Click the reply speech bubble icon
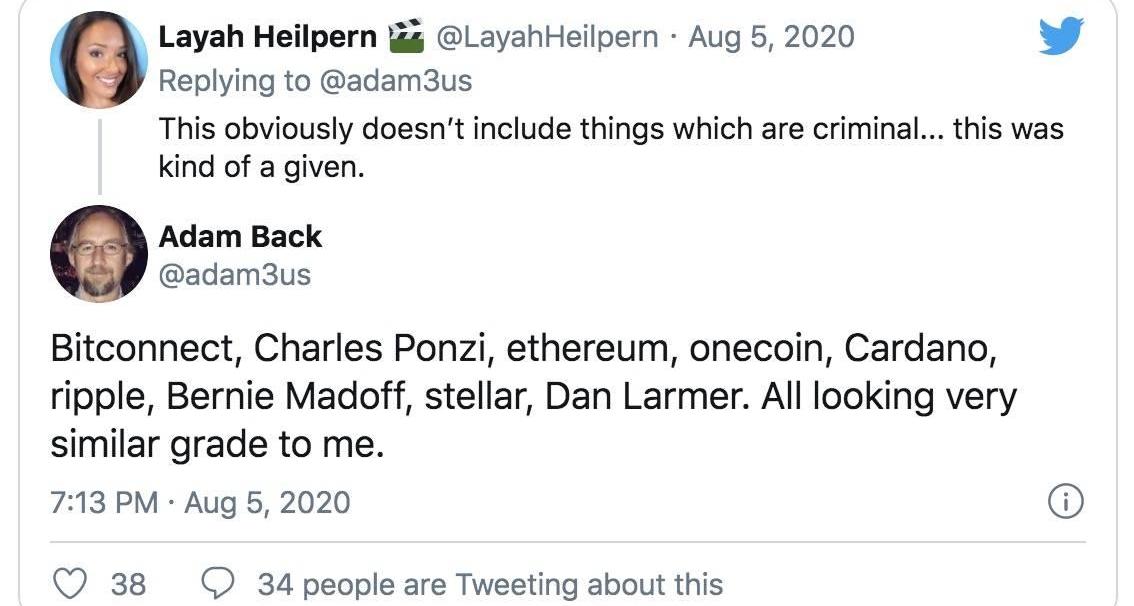1134x606 pixels. point(217,583)
